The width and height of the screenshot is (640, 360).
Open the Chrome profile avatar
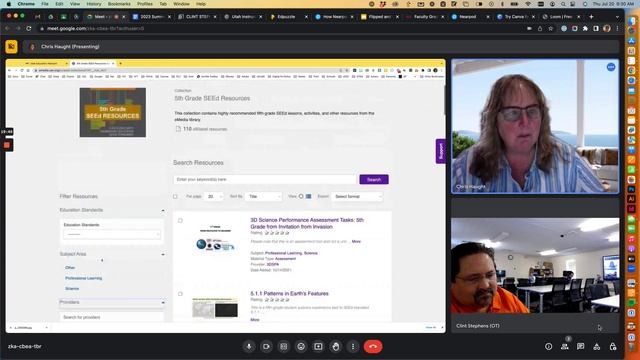[607, 29]
